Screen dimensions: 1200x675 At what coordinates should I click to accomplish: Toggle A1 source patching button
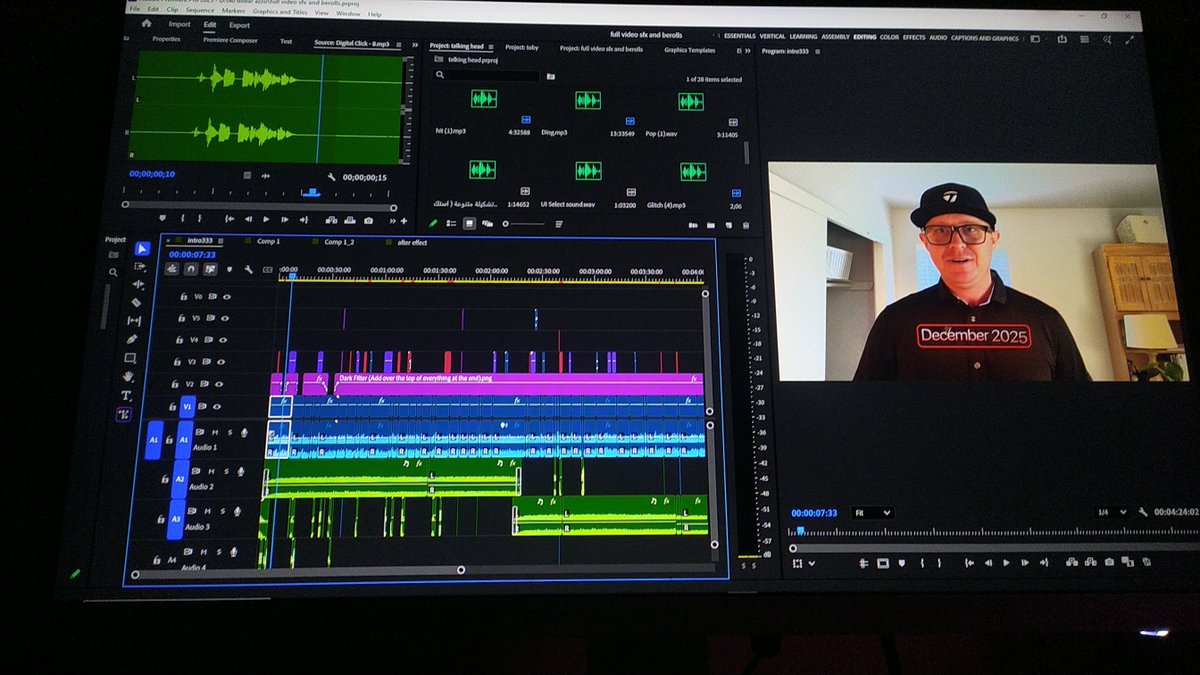[x=154, y=439]
